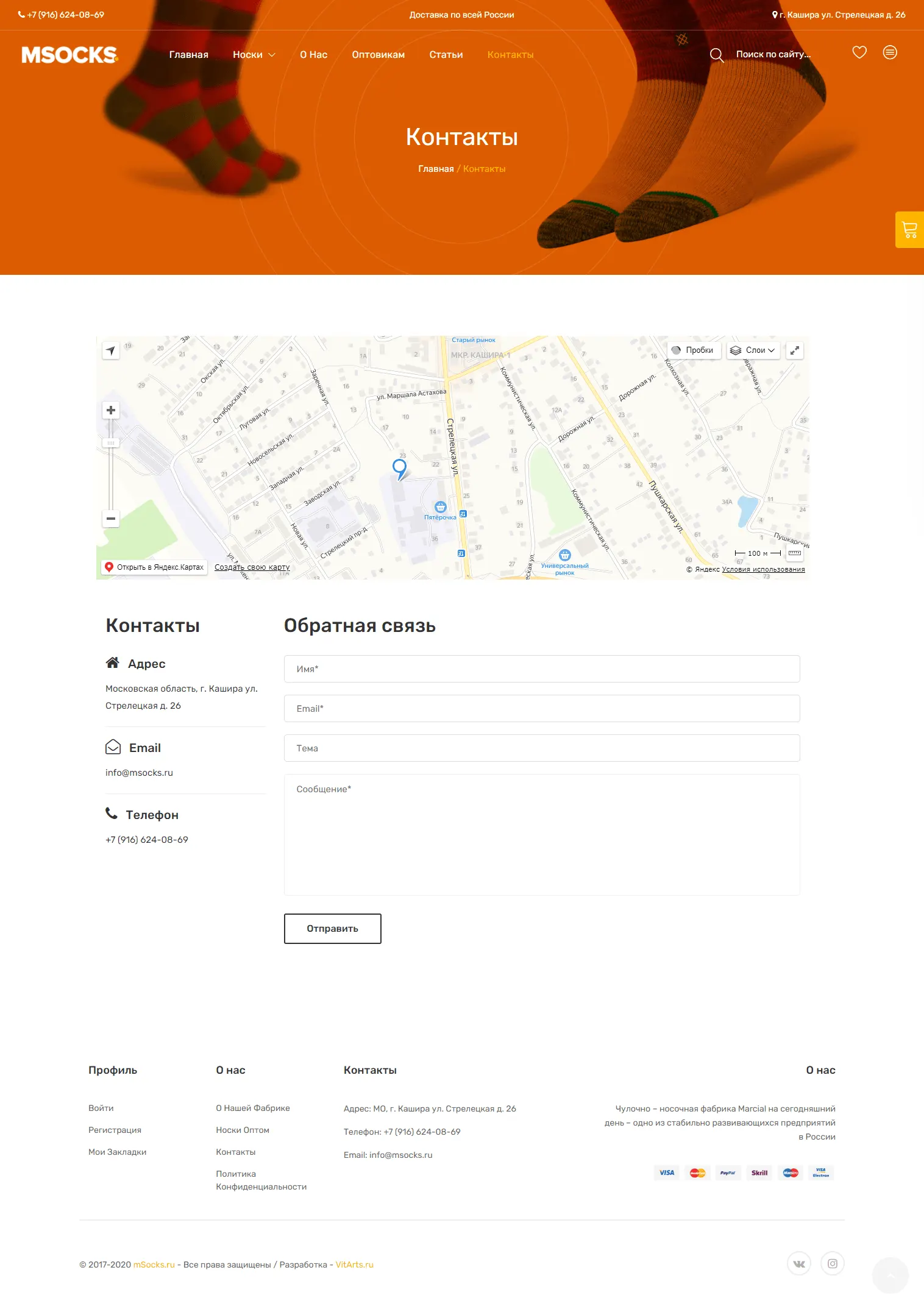Go to the Статьи menu item
The image size is (924, 1309).
click(x=446, y=55)
